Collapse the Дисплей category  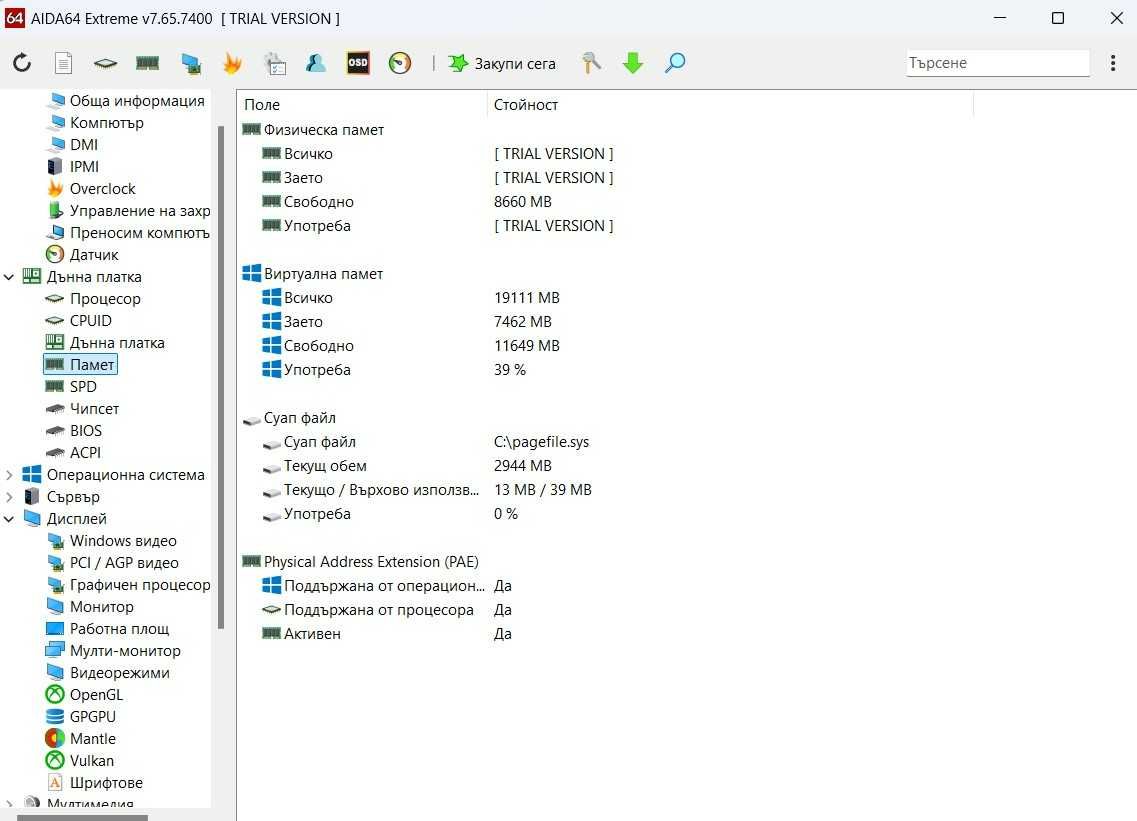coord(9,519)
